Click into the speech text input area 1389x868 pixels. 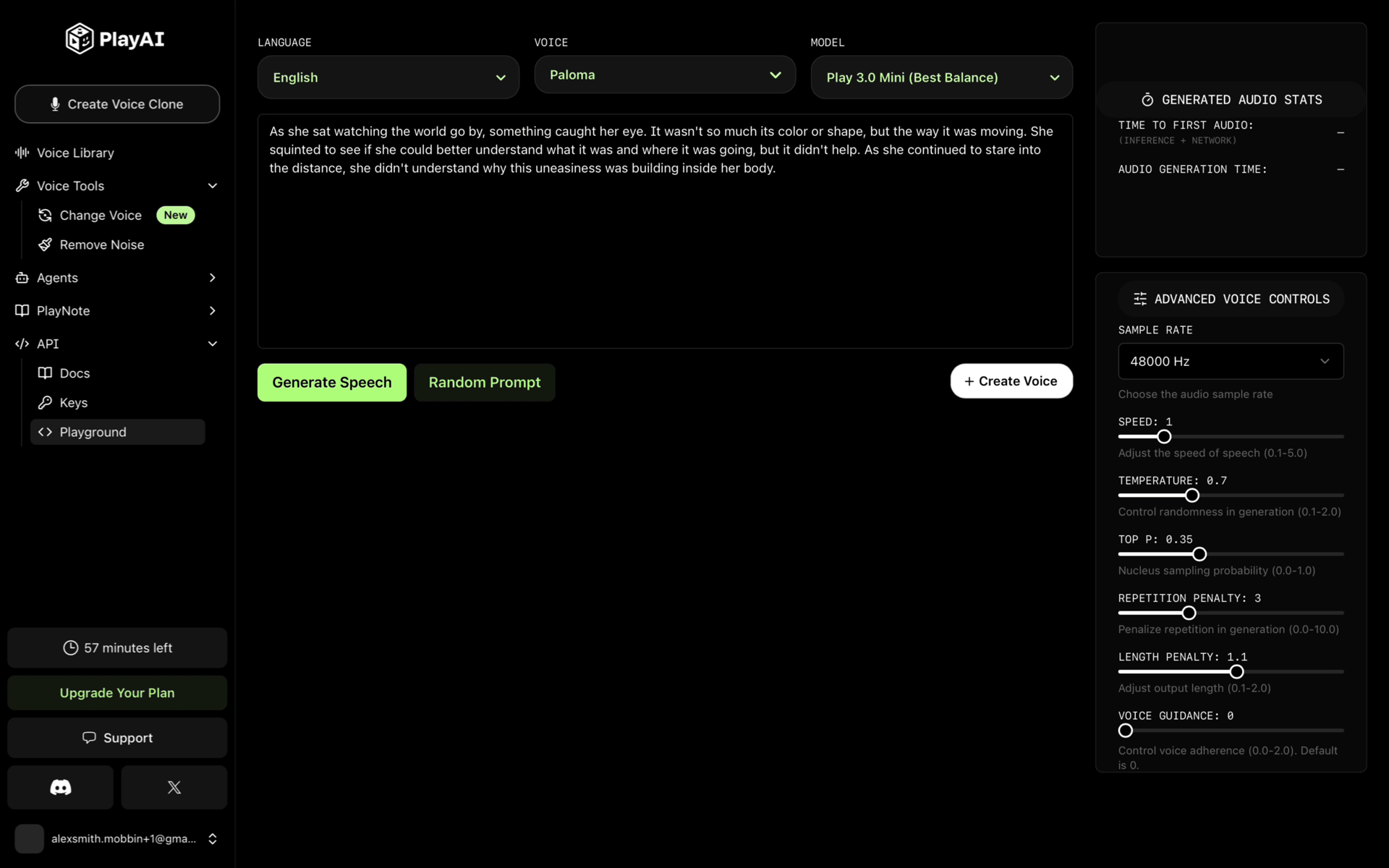tap(665, 231)
